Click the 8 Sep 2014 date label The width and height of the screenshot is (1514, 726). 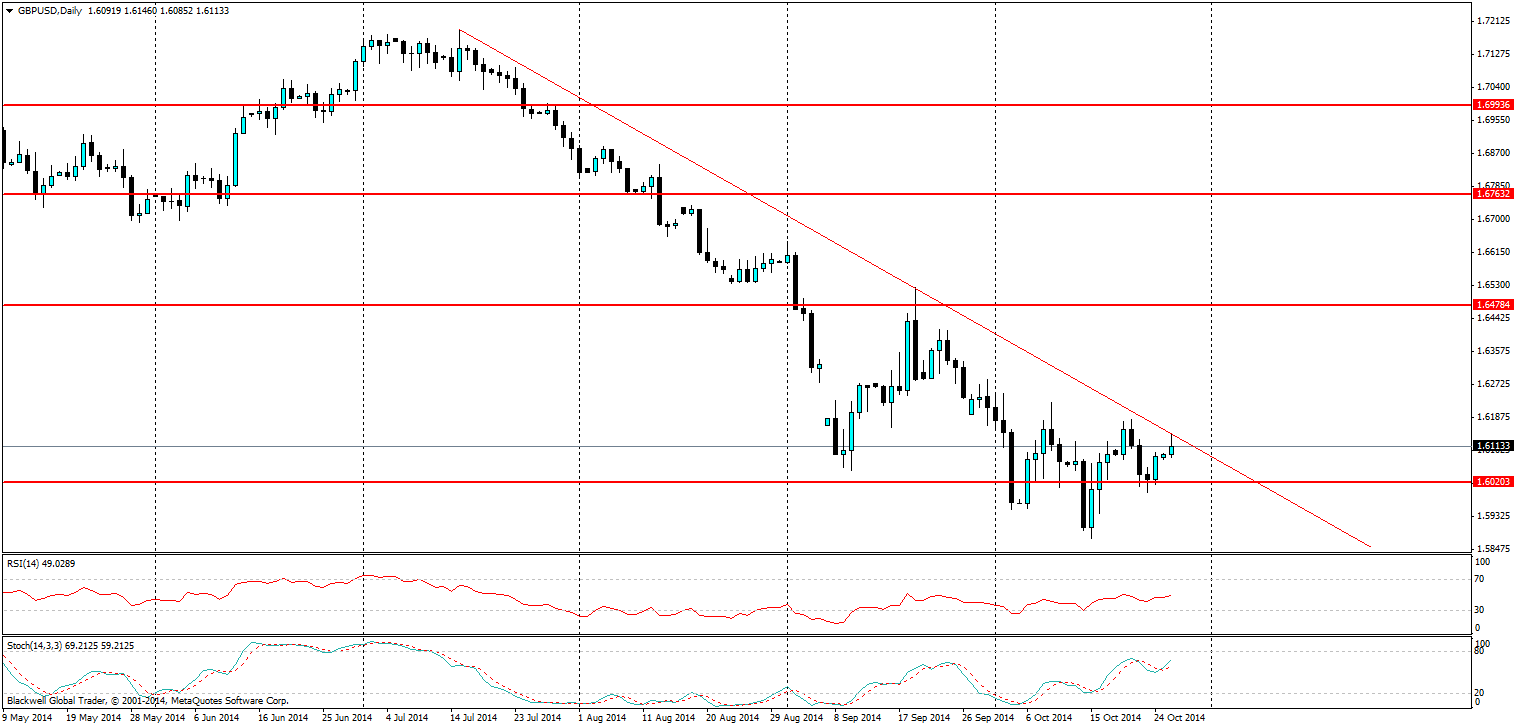click(858, 717)
